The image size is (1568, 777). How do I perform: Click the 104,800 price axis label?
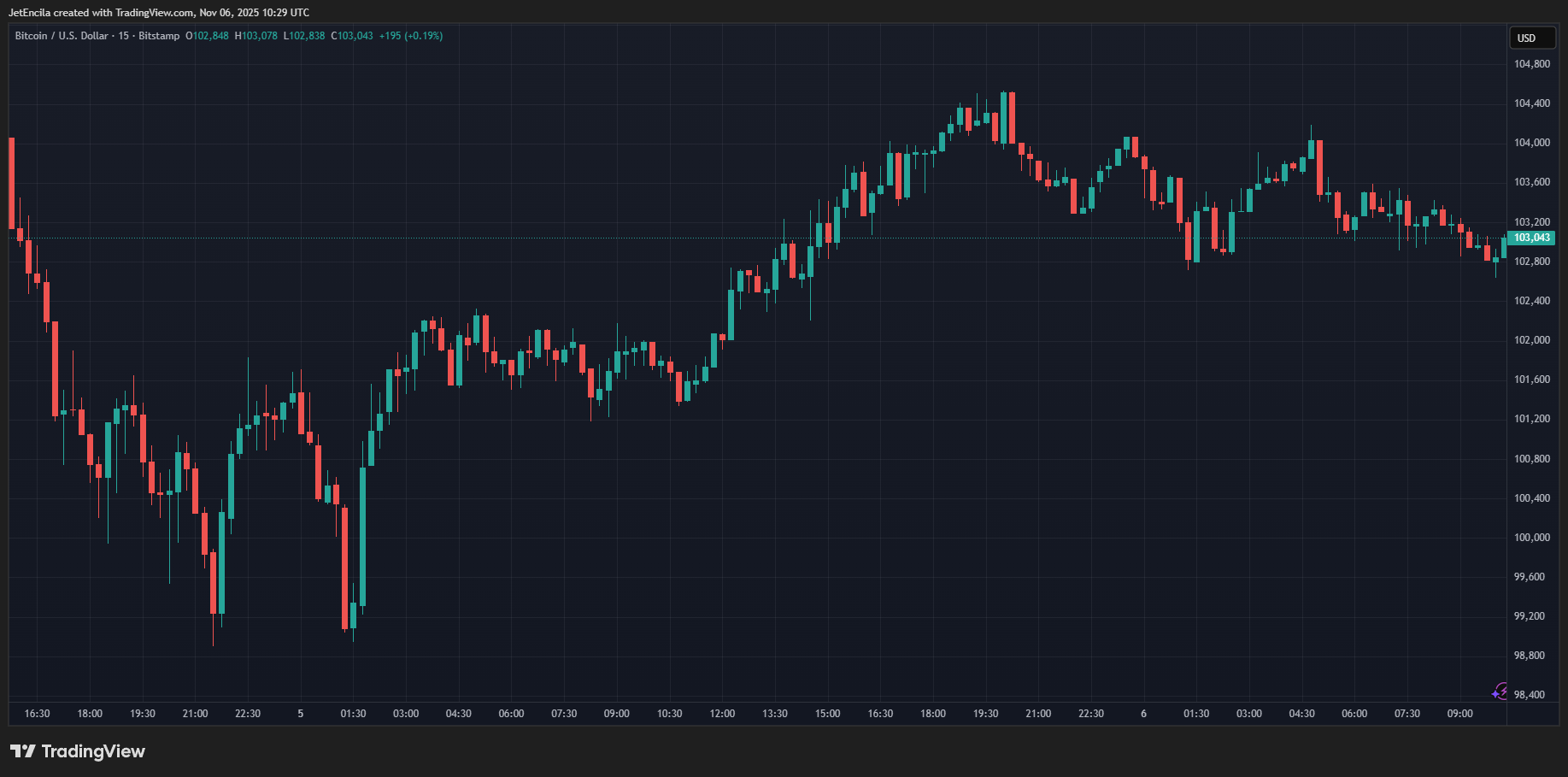pyautogui.click(x=1531, y=64)
